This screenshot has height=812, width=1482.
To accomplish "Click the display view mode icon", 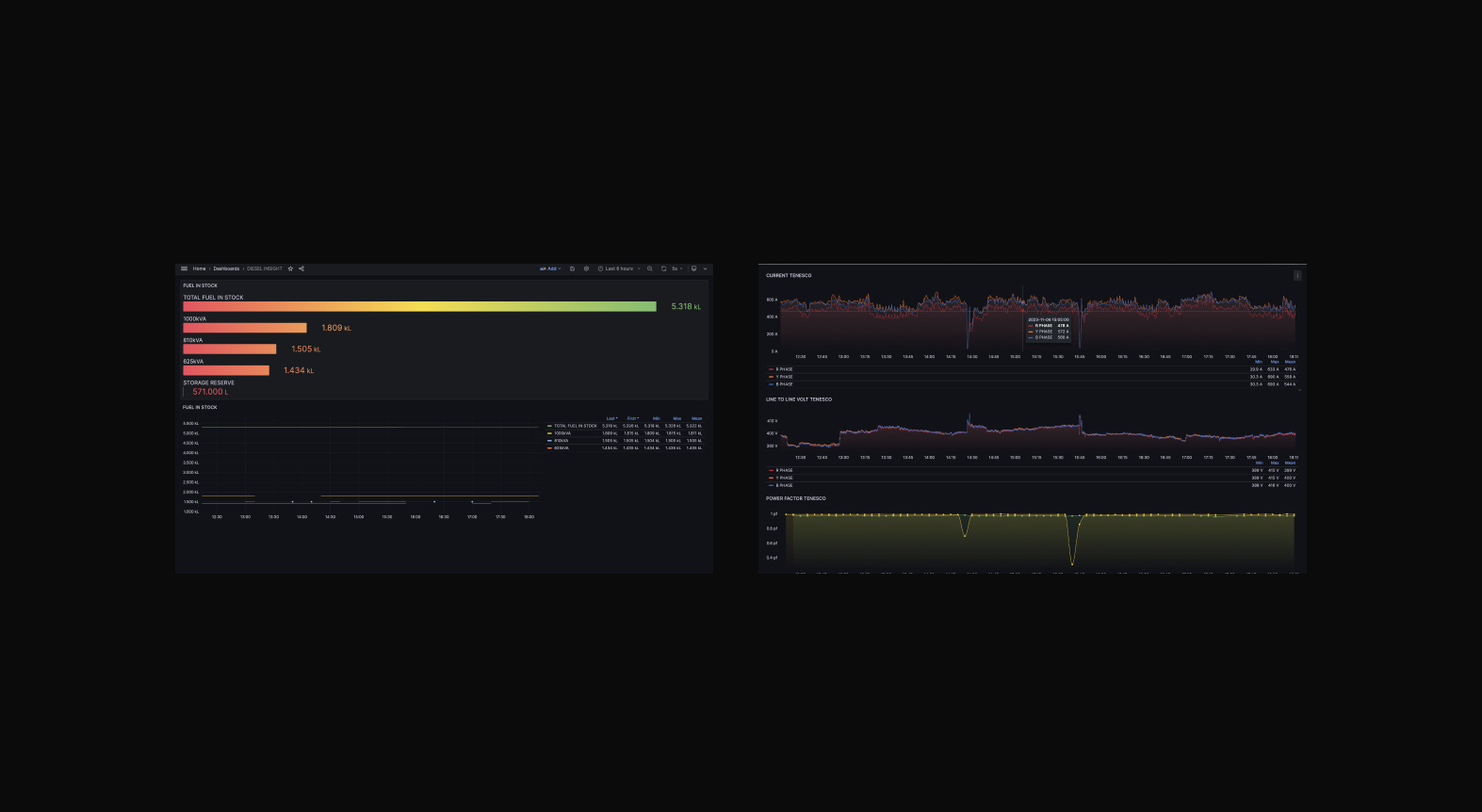I will pyautogui.click(x=693, y=268).
